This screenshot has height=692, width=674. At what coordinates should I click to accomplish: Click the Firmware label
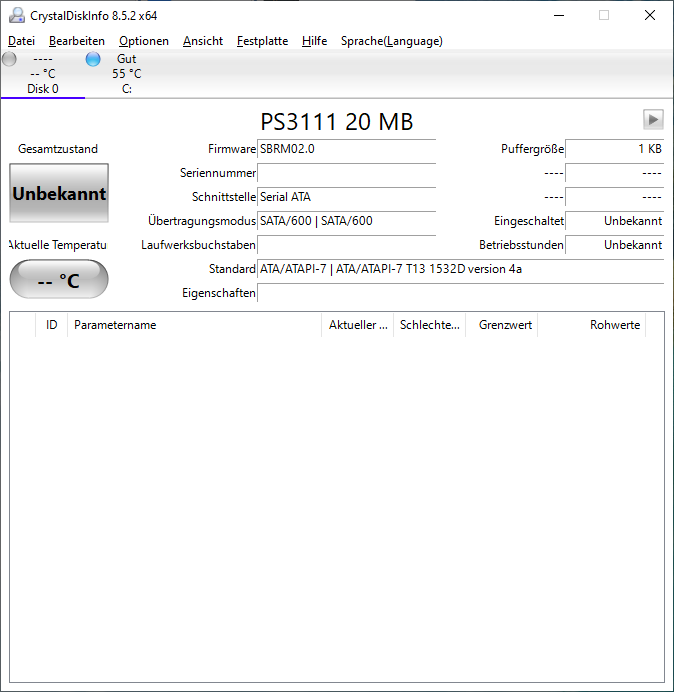(x=232, y=149)
